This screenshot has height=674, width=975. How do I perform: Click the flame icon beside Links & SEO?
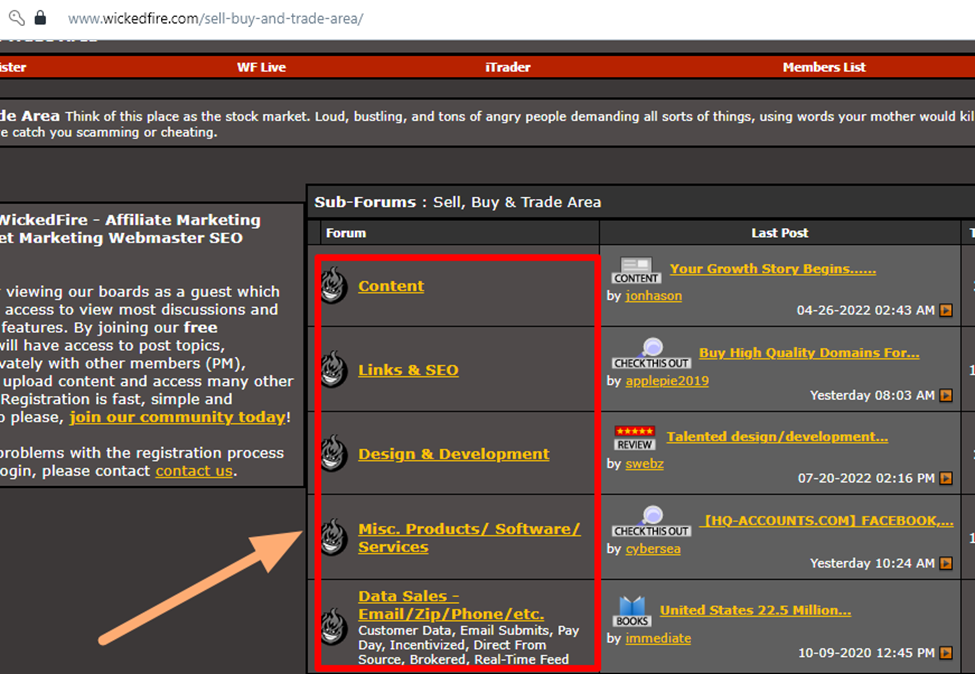pyautogui.click(x=334, y=370)
